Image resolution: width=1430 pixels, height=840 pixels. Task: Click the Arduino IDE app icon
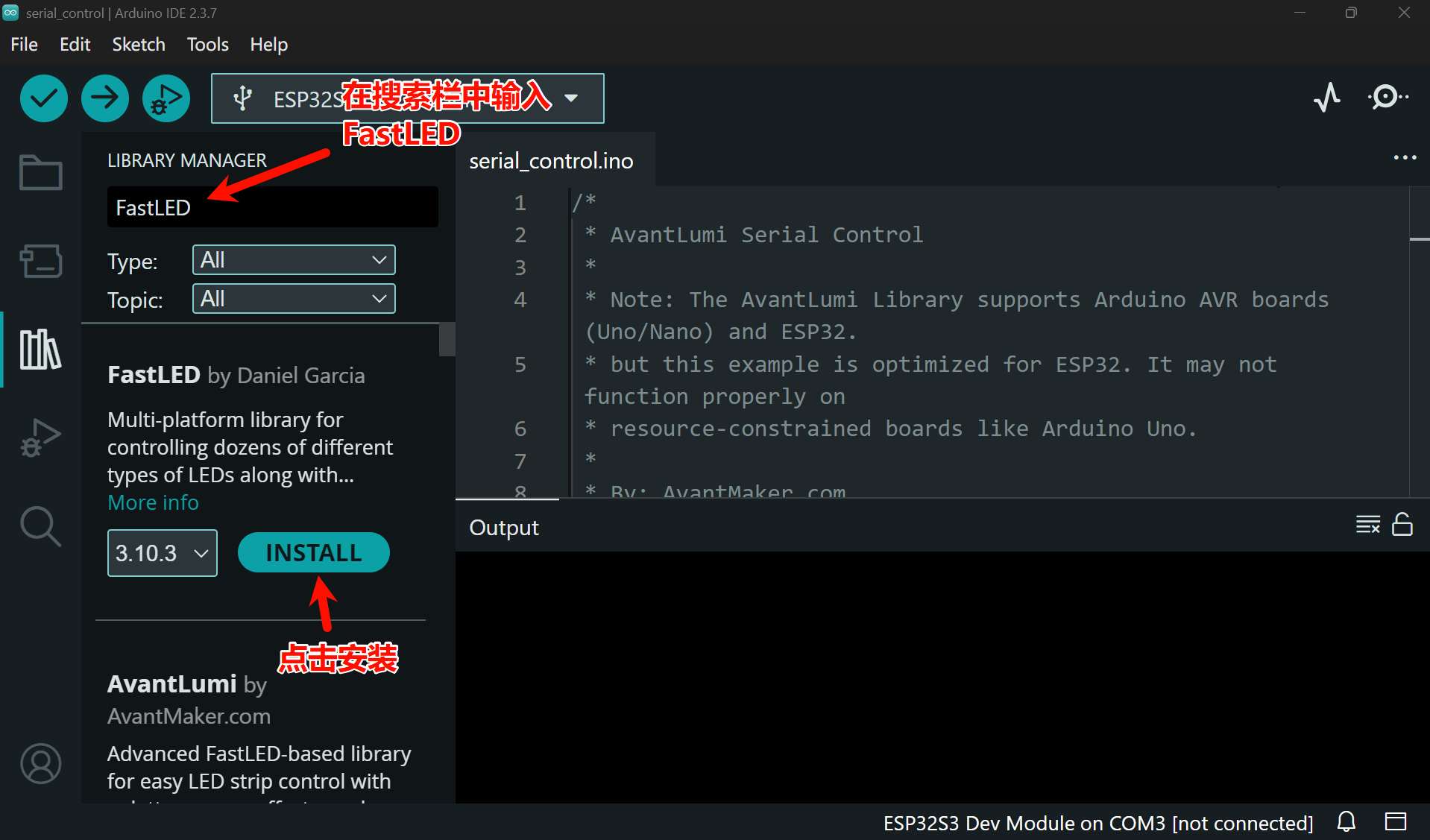pos(10,13)
